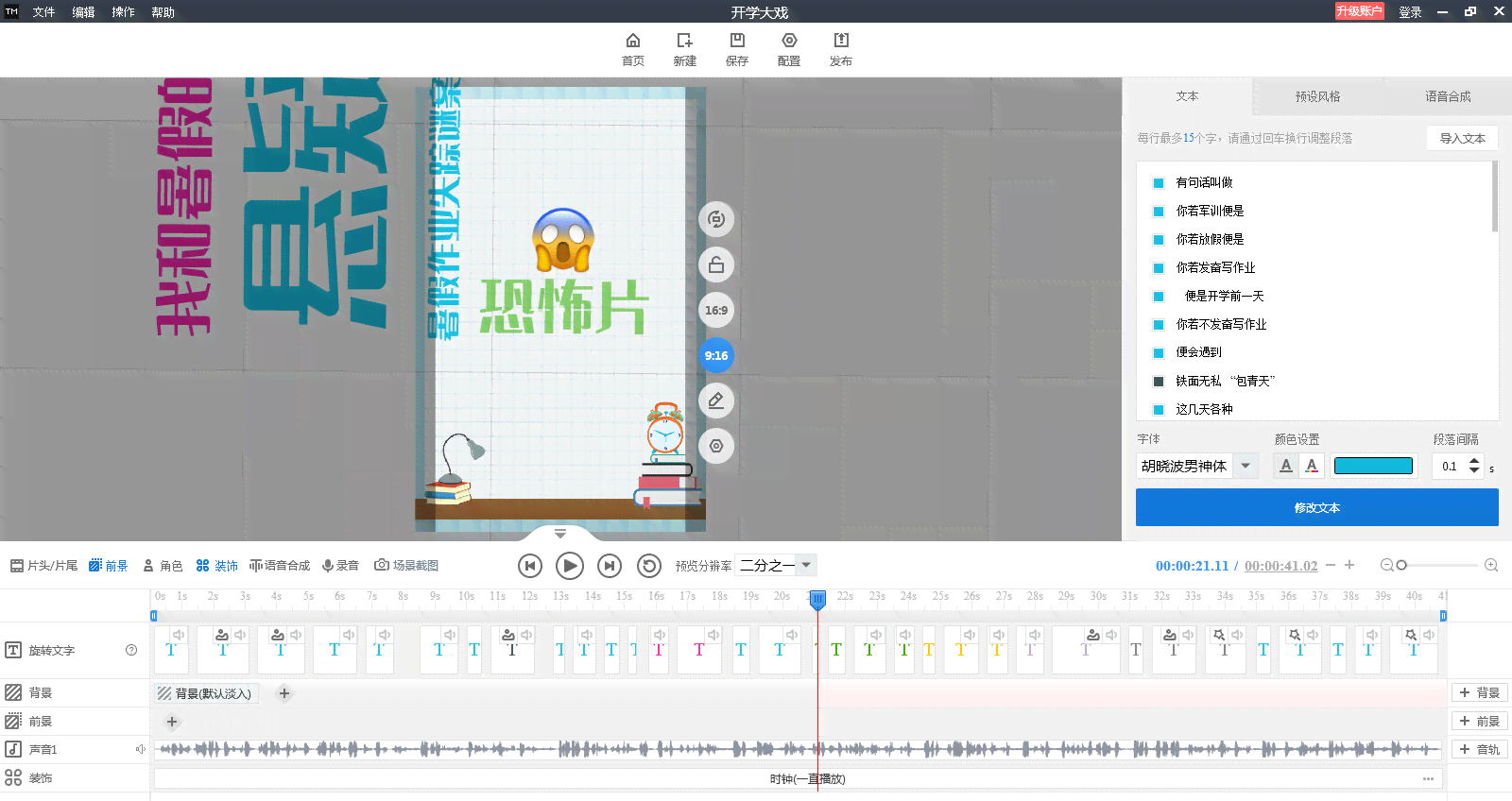Screen dimensions: 1512x801
Task: Toggle the checkbox for 你若不发奋写作业
Action: click(x=1159, y=325)
